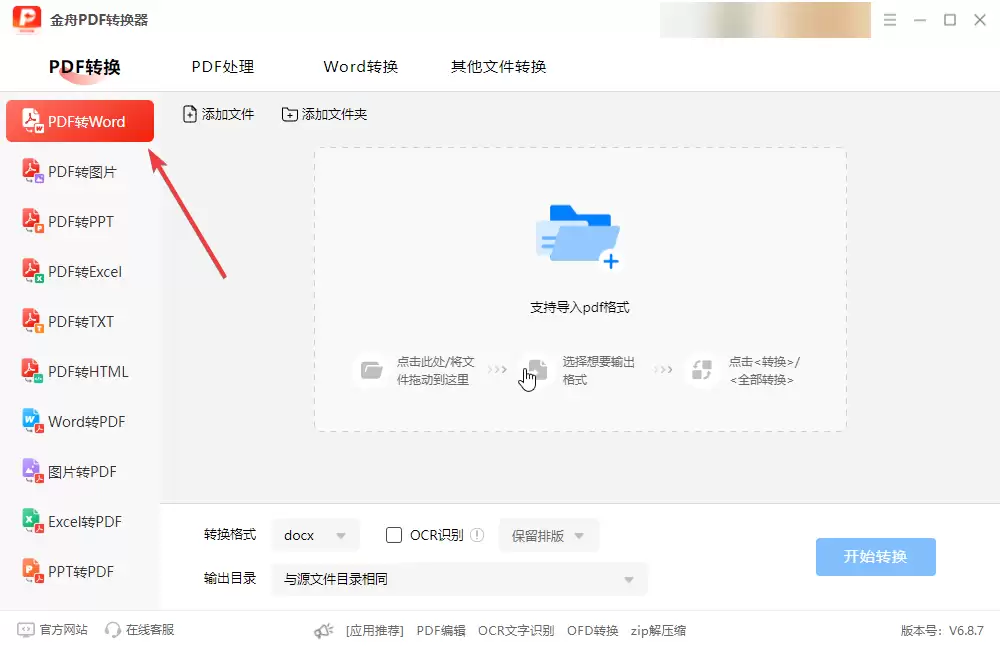Open the PDF转PPT conversion tool
1000x650 pixels.
click(75, 221)
